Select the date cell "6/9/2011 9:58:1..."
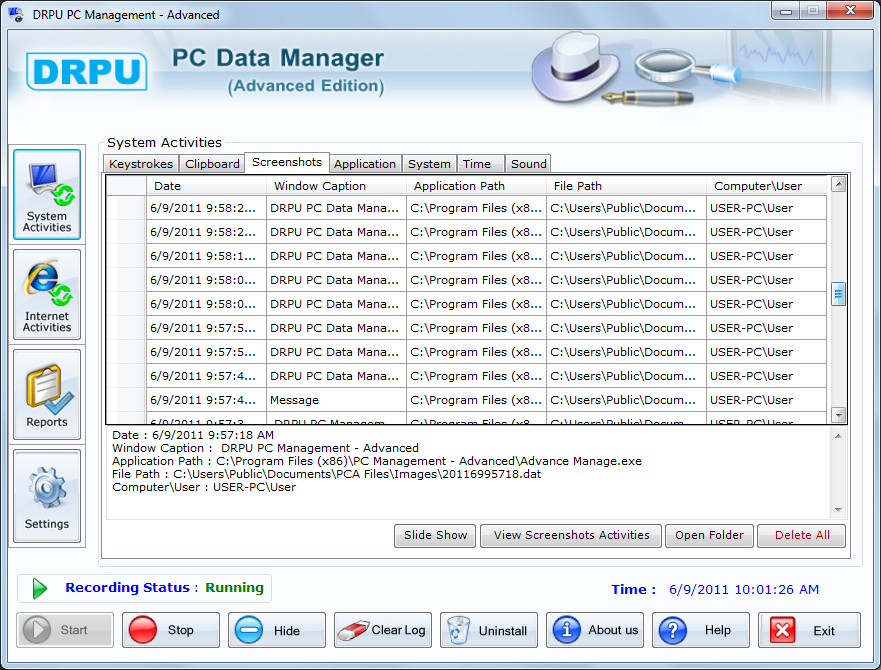This screenshot has height=670, width=881. [206, 256]
